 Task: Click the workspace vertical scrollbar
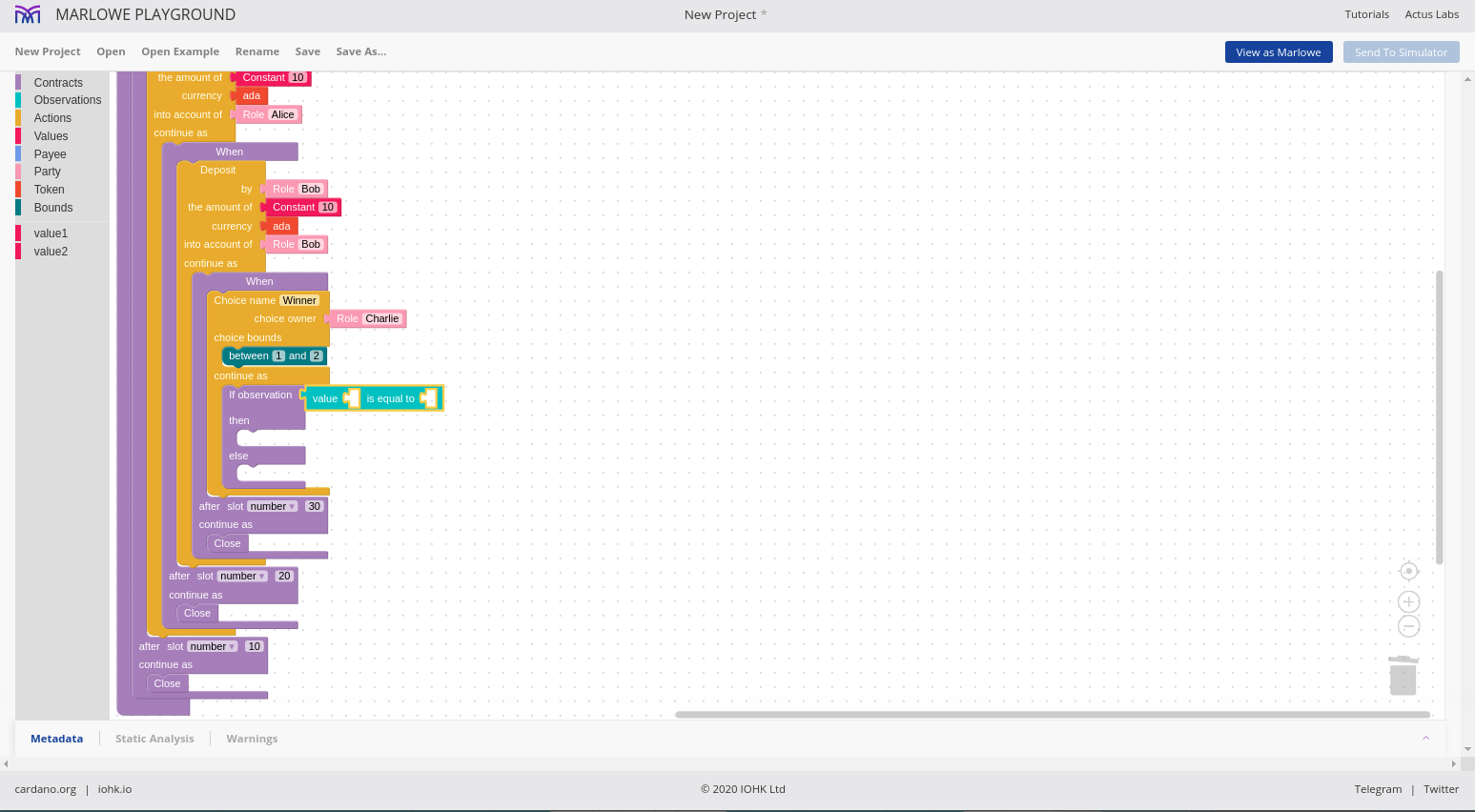pos(1439,416)
